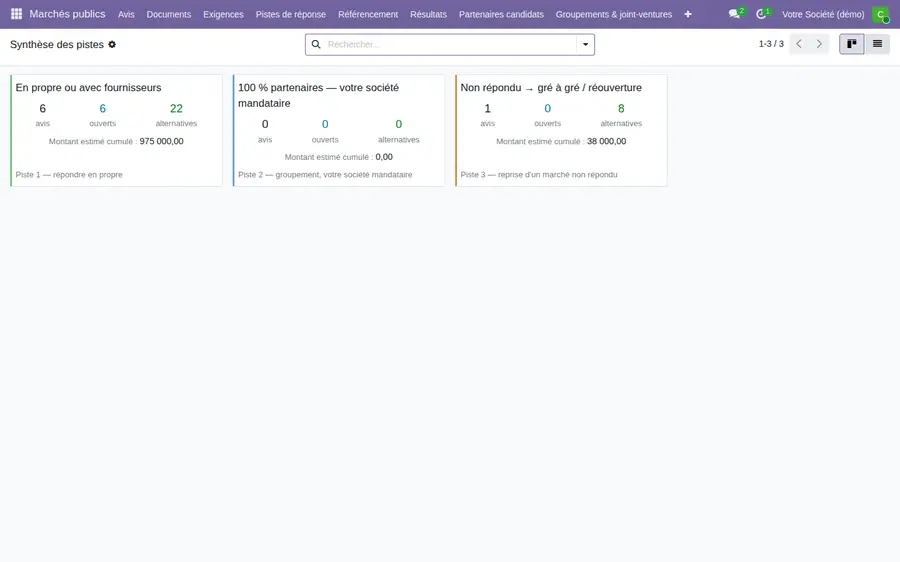The width and height of the screenshot is (900, 562).
Task: Click the 1-3 / 3 pager counter
Action: pos(771,44)
